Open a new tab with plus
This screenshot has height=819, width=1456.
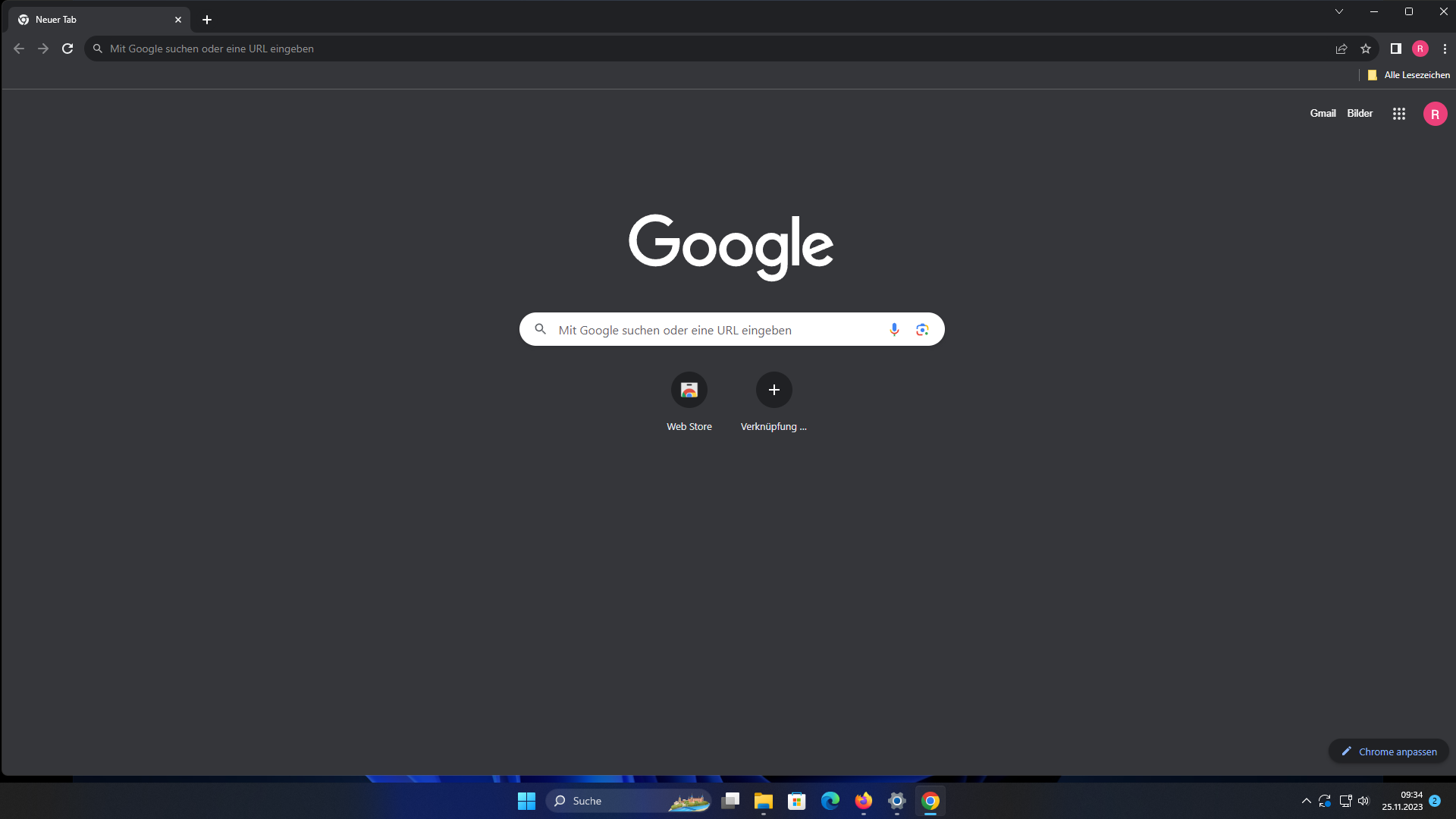coord(207,20)
